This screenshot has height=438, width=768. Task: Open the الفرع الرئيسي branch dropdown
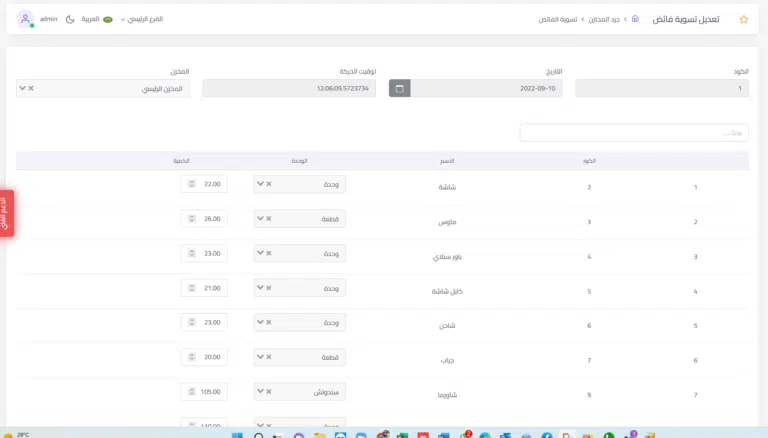click(x=143, y=19)
